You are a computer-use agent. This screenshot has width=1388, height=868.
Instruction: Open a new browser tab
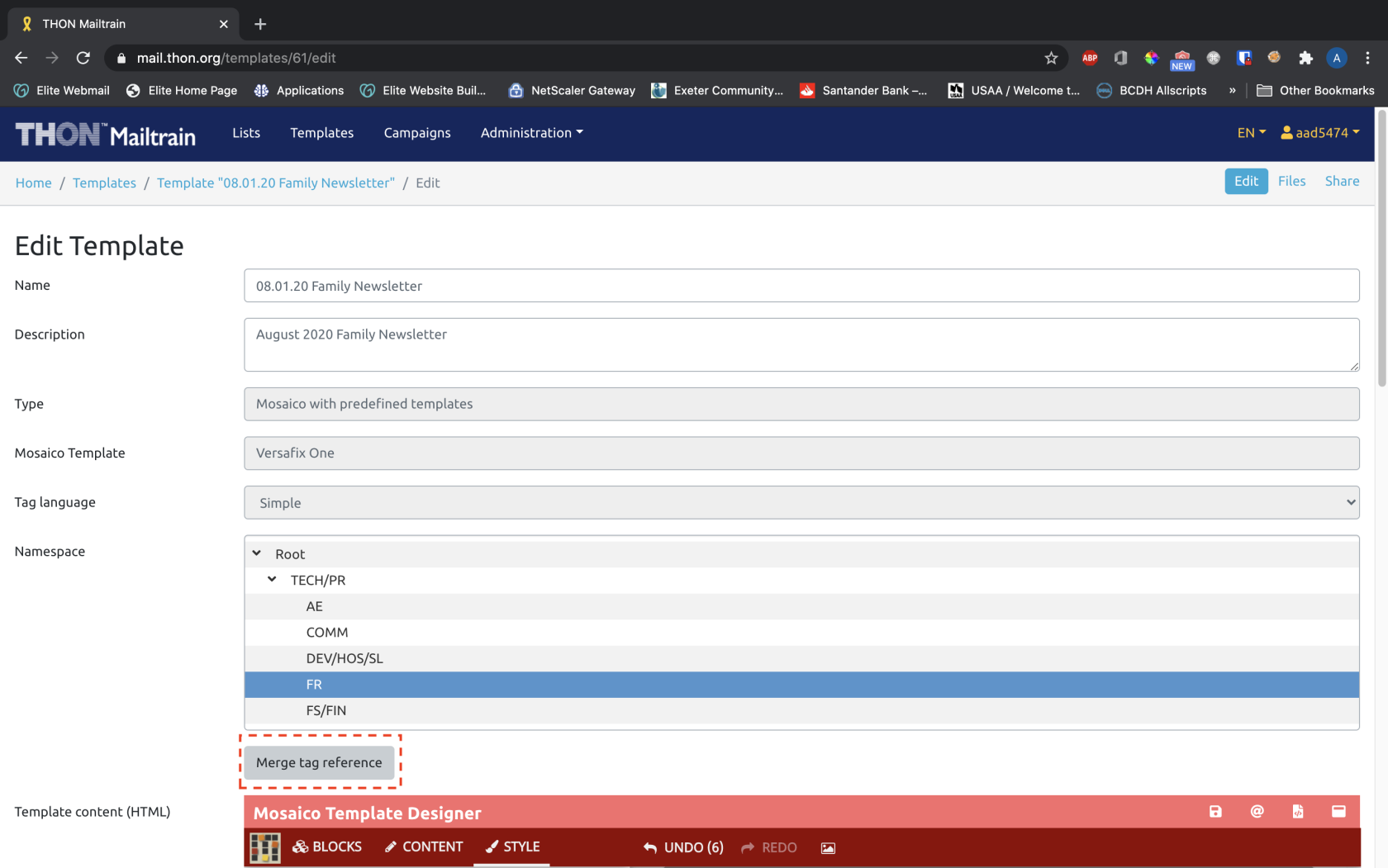(x=260, y=24)
